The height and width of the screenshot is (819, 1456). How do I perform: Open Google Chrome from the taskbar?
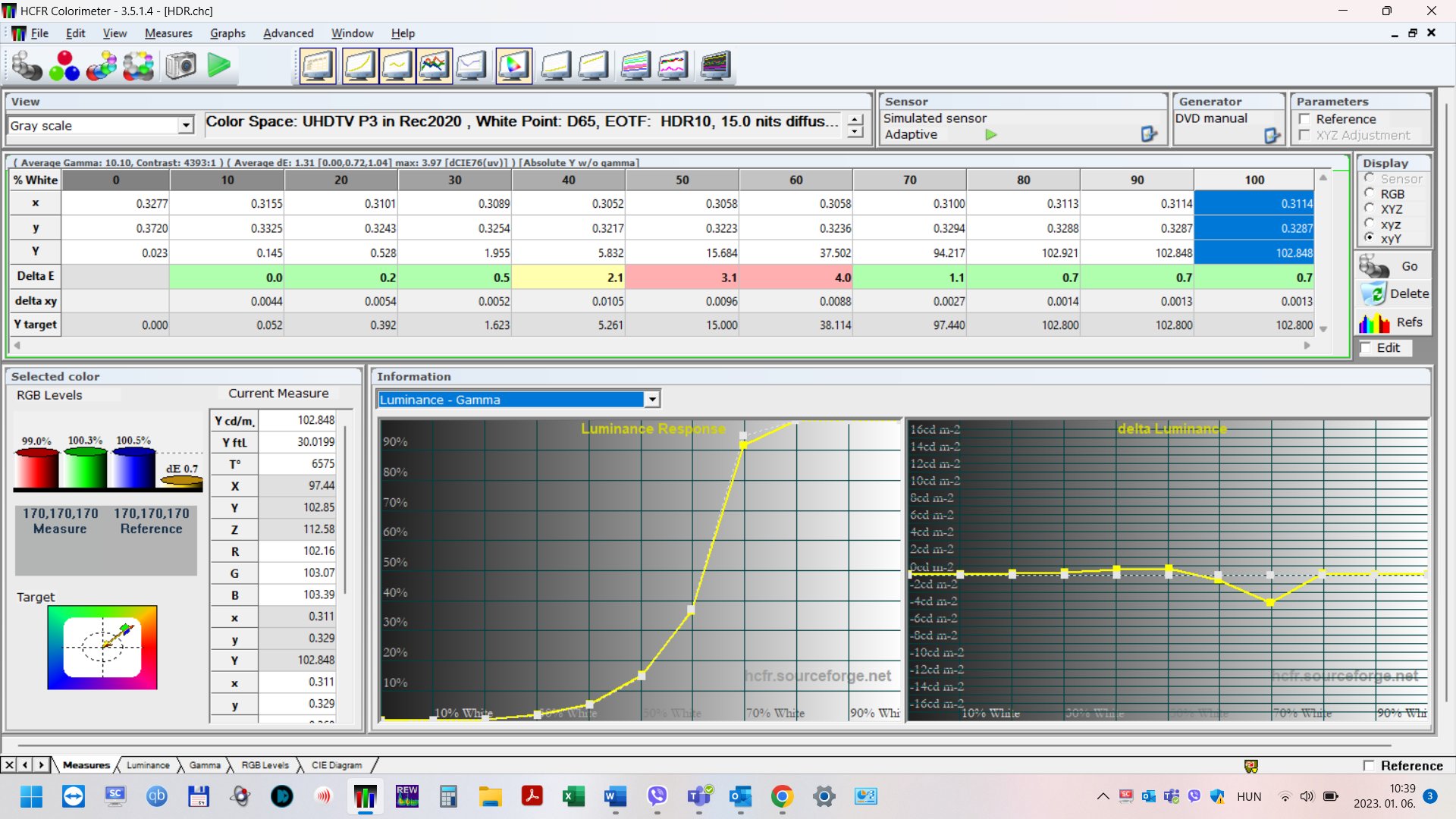point(782,796)
